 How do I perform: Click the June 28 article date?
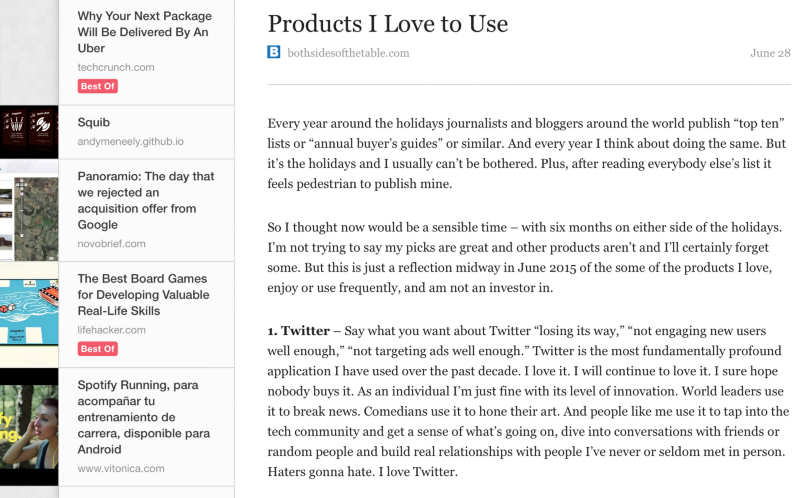pos(770,53)
